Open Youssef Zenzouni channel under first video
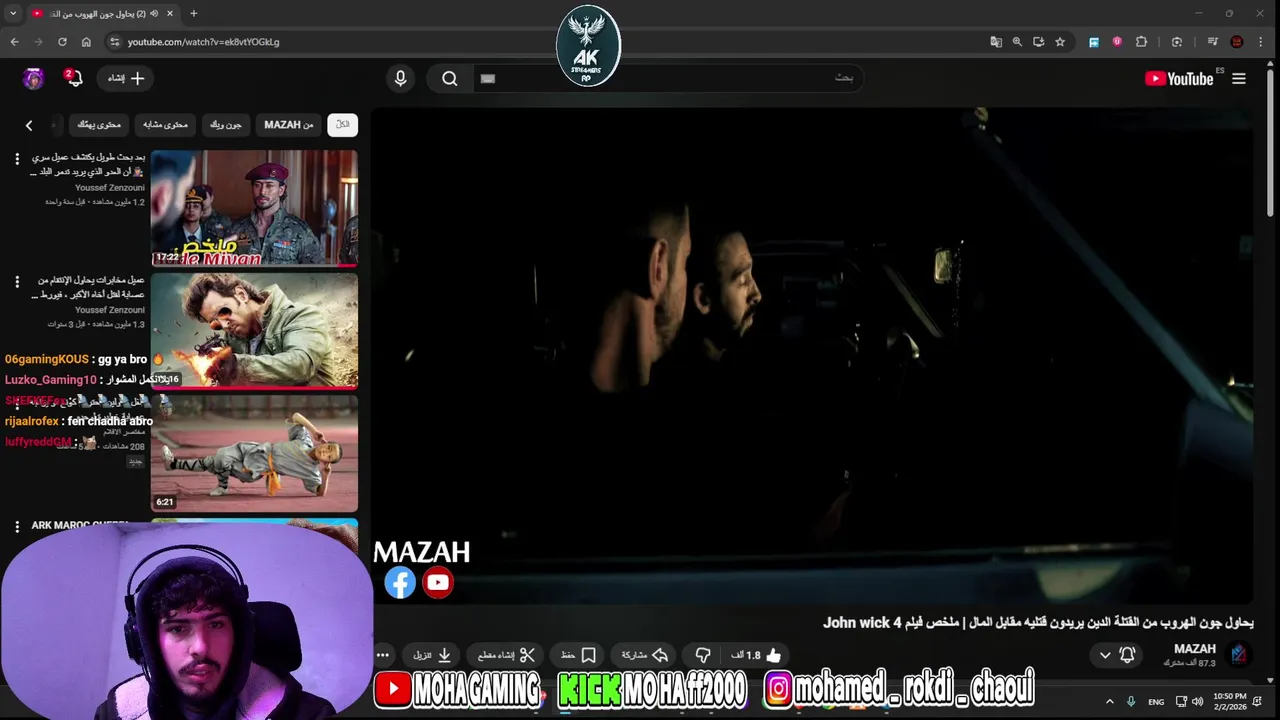Image resolution: width=1280 pixels, height=720 pixels. [110, 188]
